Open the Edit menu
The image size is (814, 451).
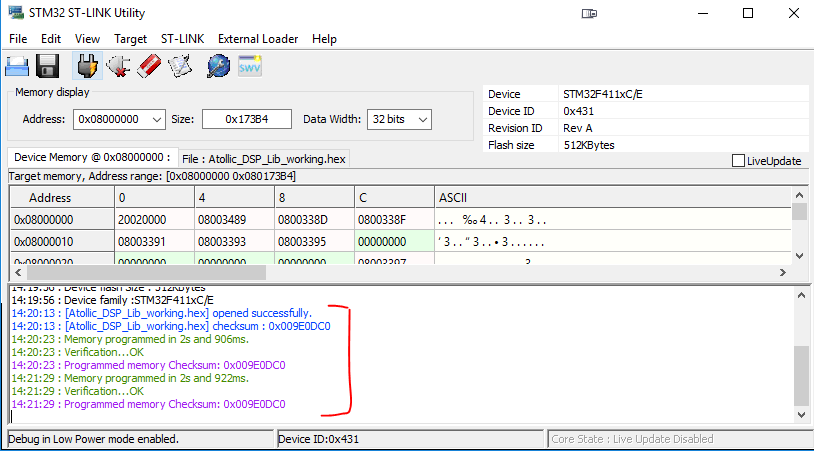(x=51, y=39)
